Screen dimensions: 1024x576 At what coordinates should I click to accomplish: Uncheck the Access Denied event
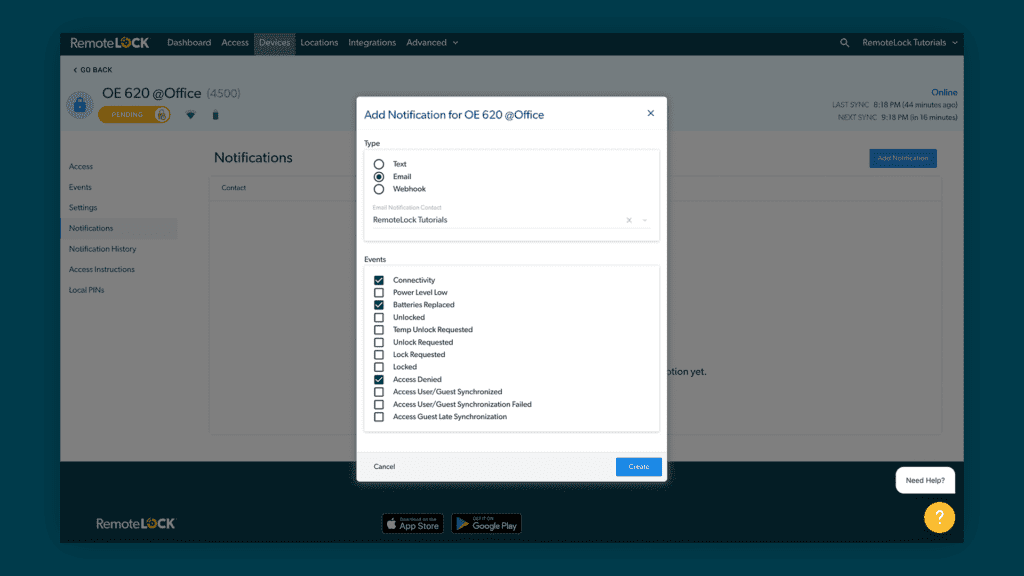pos(379,379)
